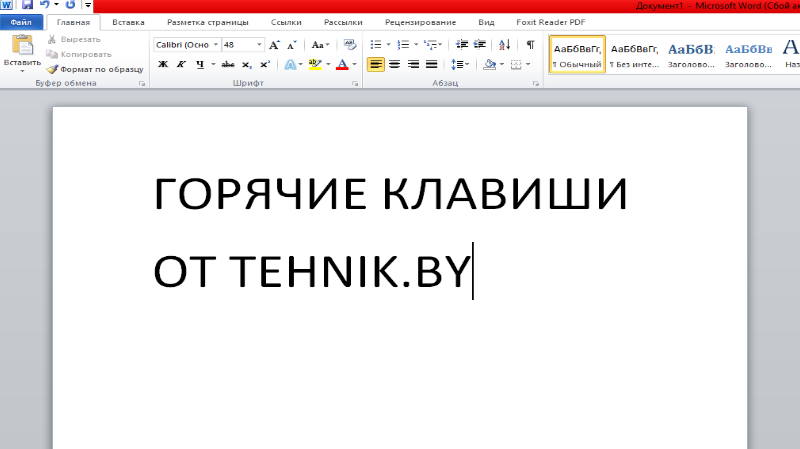Open the multilevel list button
800x449 pixels.
tap(432, 45)
